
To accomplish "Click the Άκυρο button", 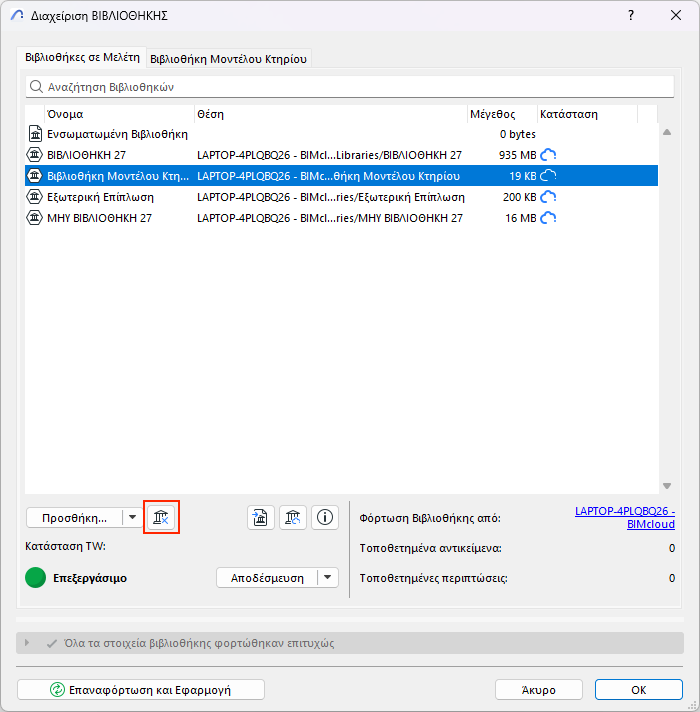I will coord(539,690).
